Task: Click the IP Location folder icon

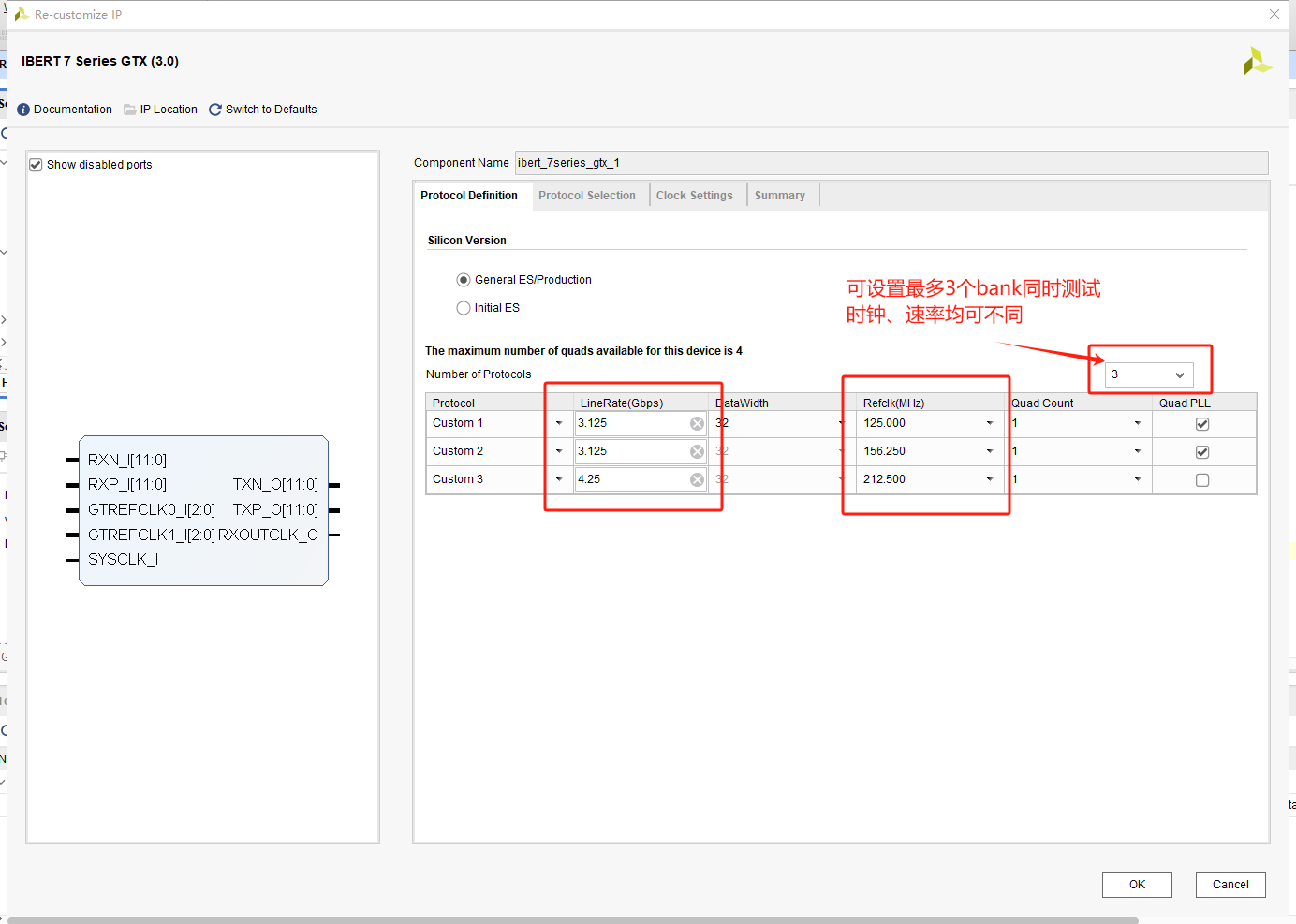Action: (130, 110)
